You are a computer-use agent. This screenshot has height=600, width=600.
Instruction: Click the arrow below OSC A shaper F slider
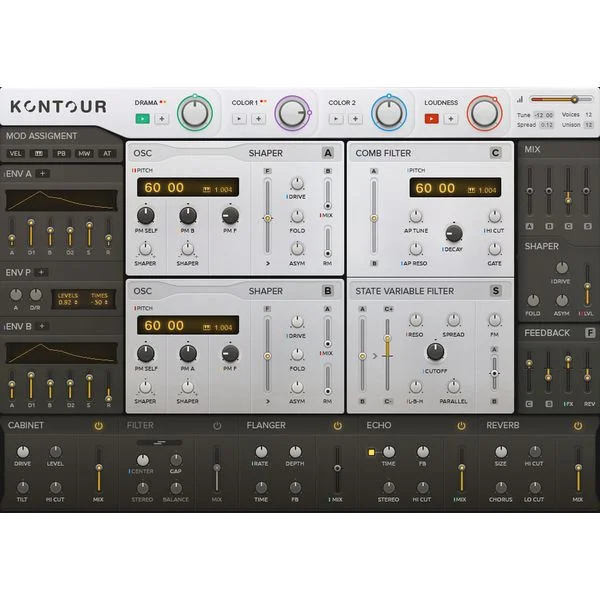coord(267,263)
